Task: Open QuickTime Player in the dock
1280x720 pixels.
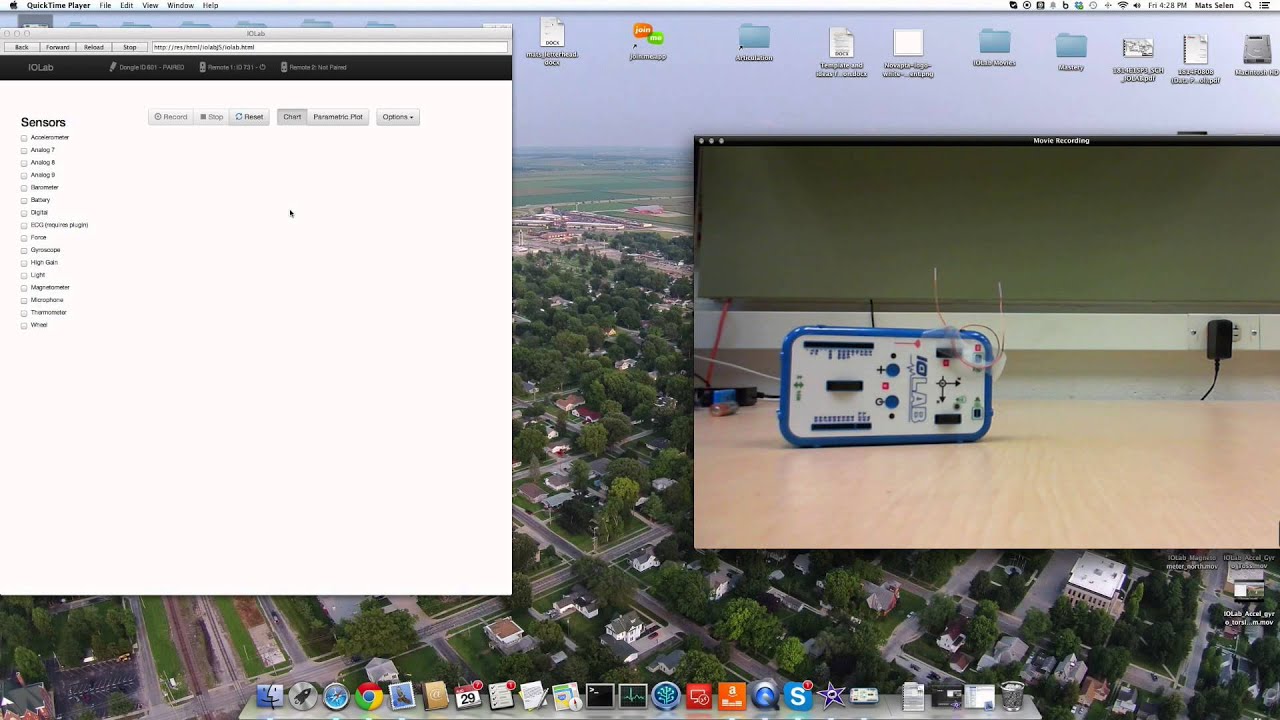Action: 765,696
